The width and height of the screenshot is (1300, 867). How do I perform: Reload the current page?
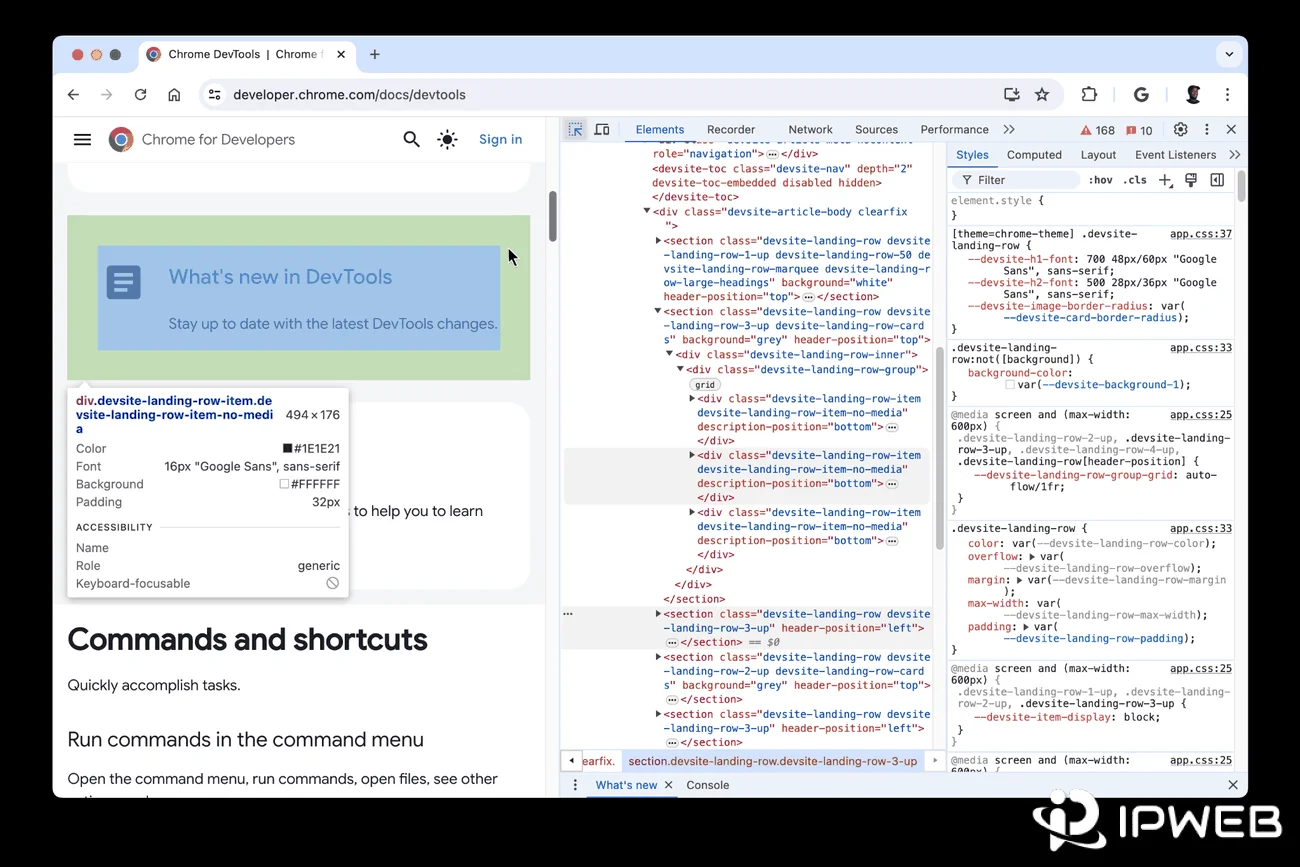140,95
